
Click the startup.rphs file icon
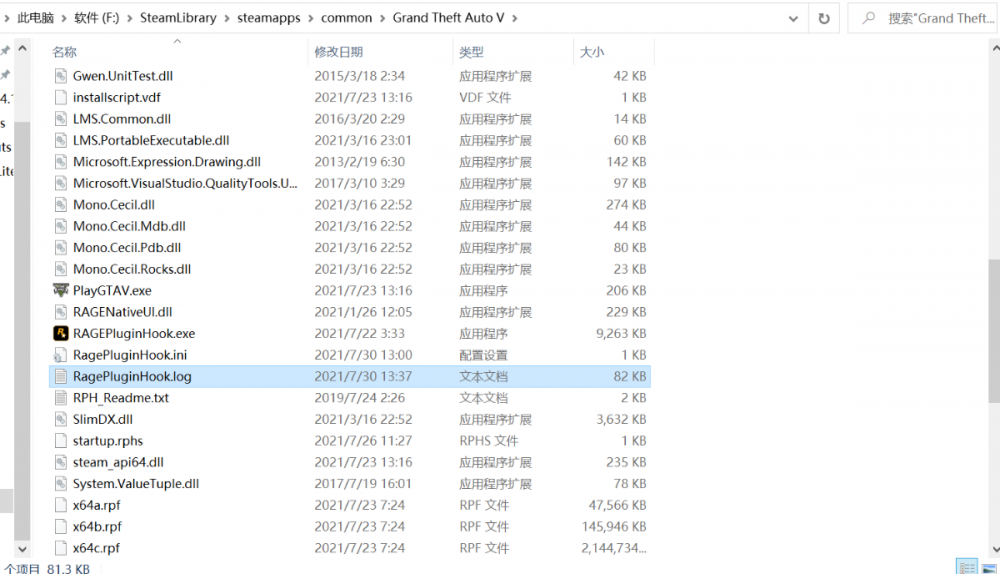click(61, 441)
